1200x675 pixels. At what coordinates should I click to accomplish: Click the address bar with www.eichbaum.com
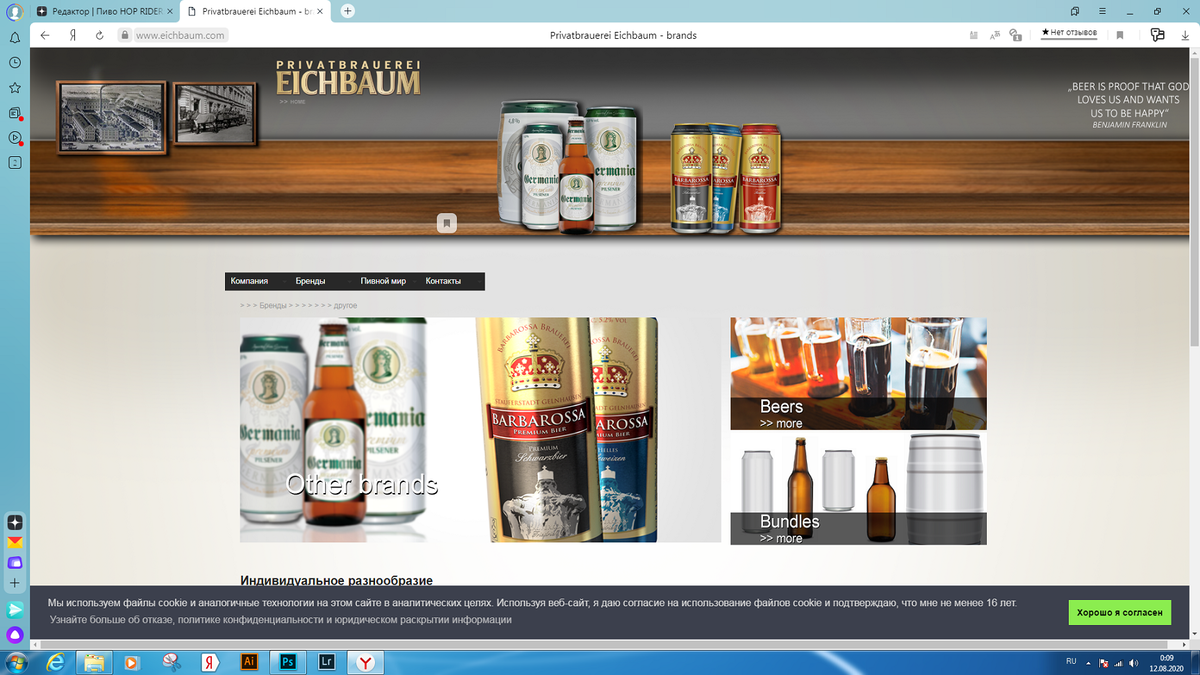(180, 35)
